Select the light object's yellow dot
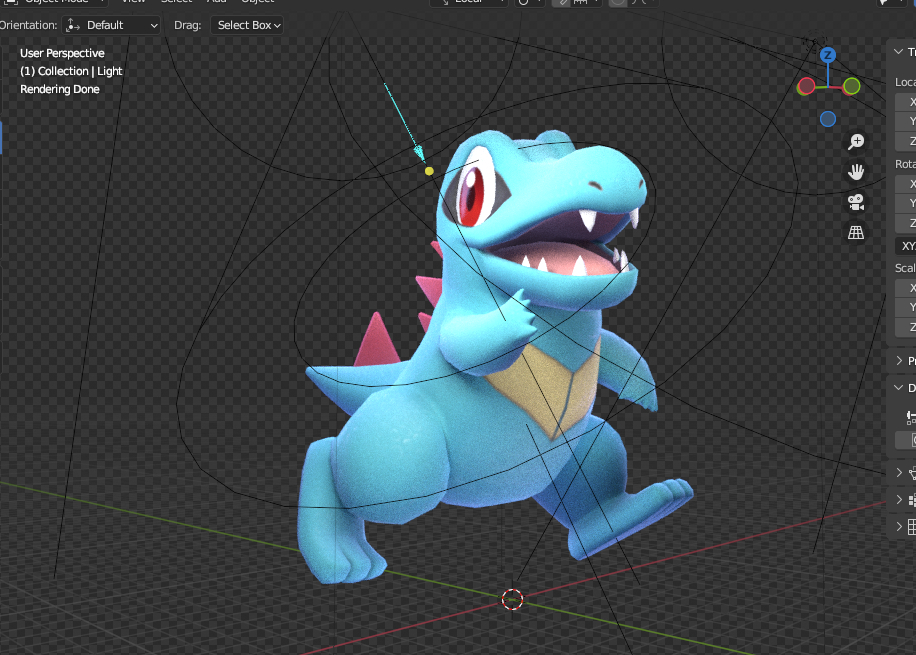The width and height of the screenshot is (916, 655). click(429, 171)
